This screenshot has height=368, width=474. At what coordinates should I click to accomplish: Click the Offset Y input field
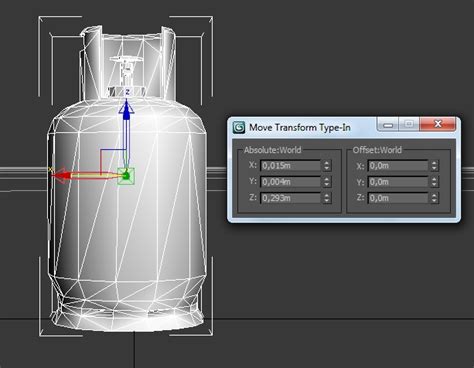[398, 182]
